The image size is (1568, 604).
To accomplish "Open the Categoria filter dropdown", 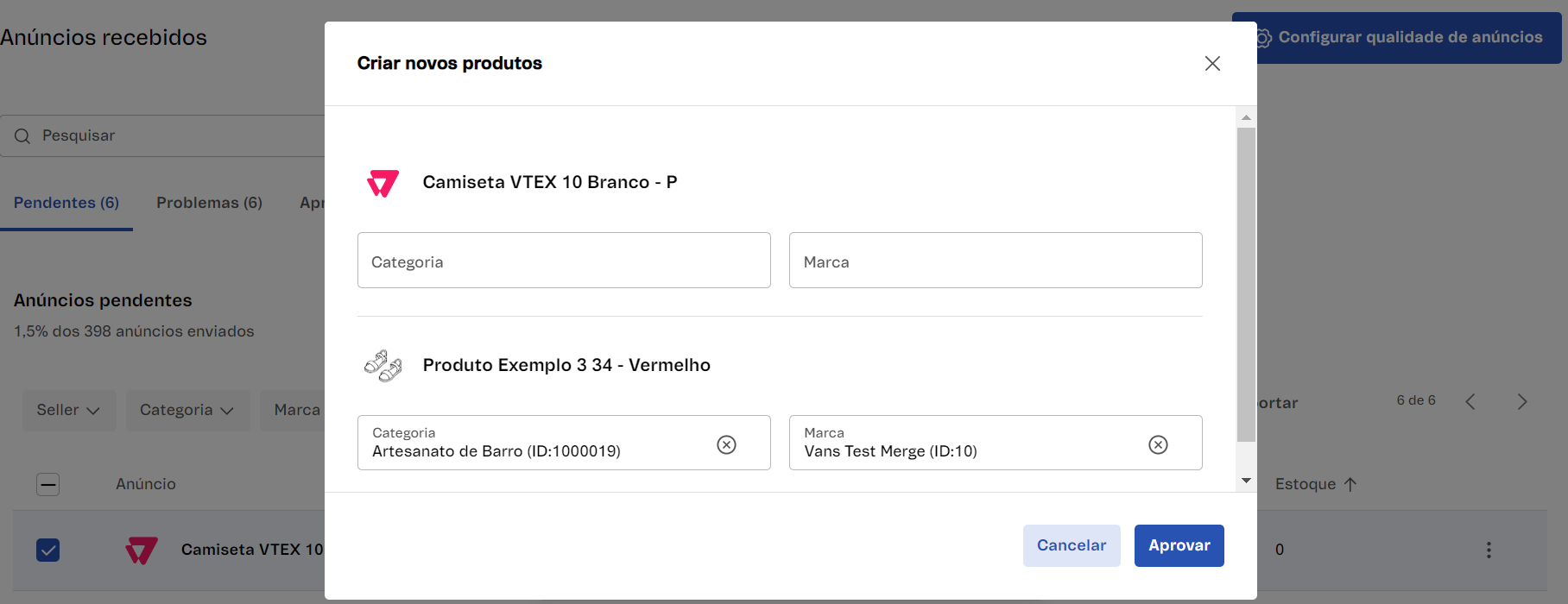I will 187,410.
